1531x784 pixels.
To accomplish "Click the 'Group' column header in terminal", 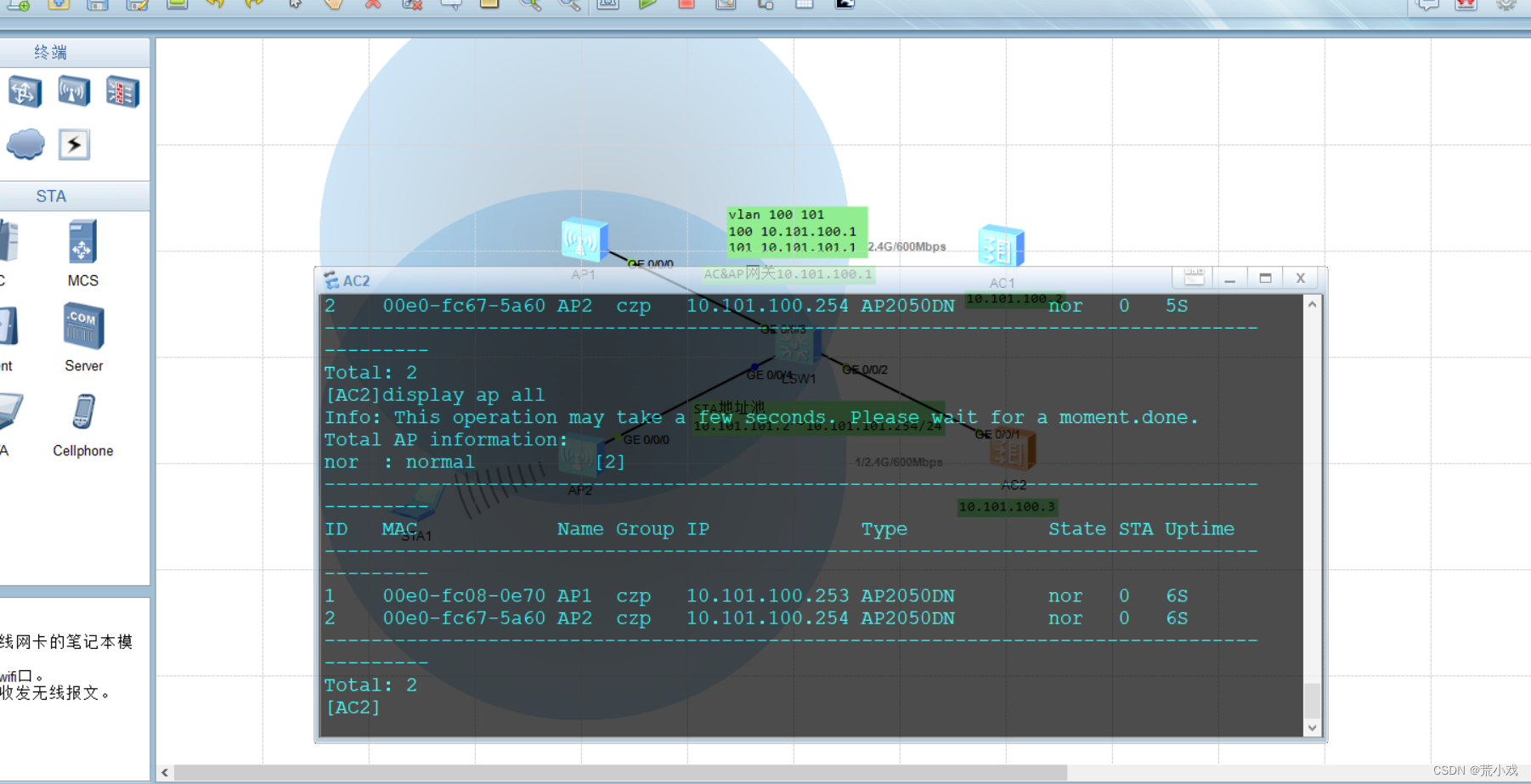I will coord(645,529).
